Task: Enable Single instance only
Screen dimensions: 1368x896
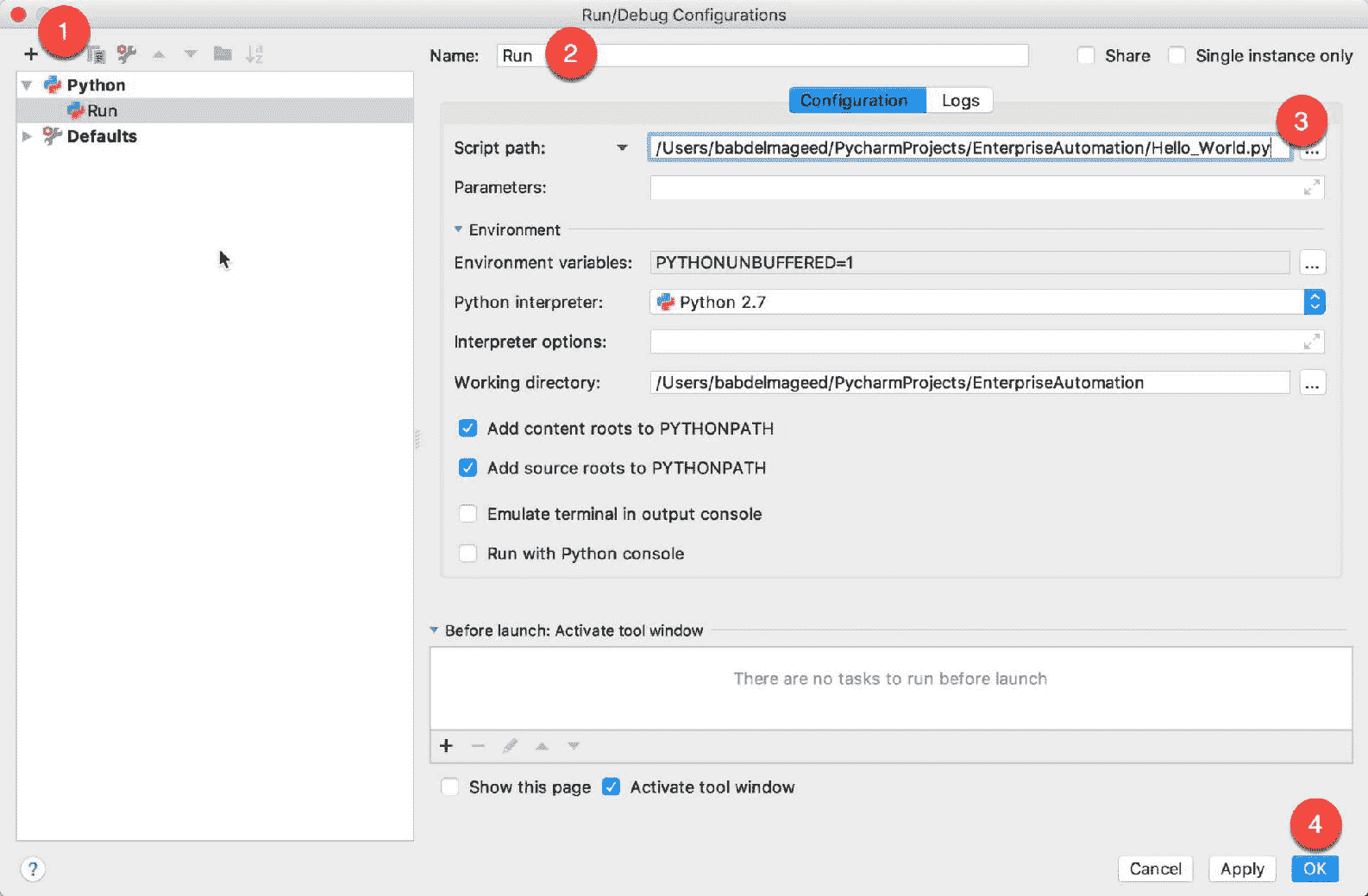Action: click(x=1177, y=55)
